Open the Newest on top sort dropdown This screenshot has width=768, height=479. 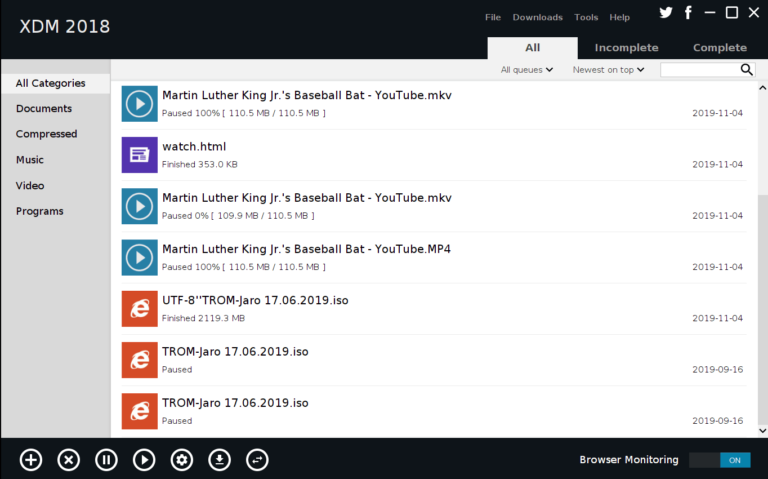pos(608,70)
